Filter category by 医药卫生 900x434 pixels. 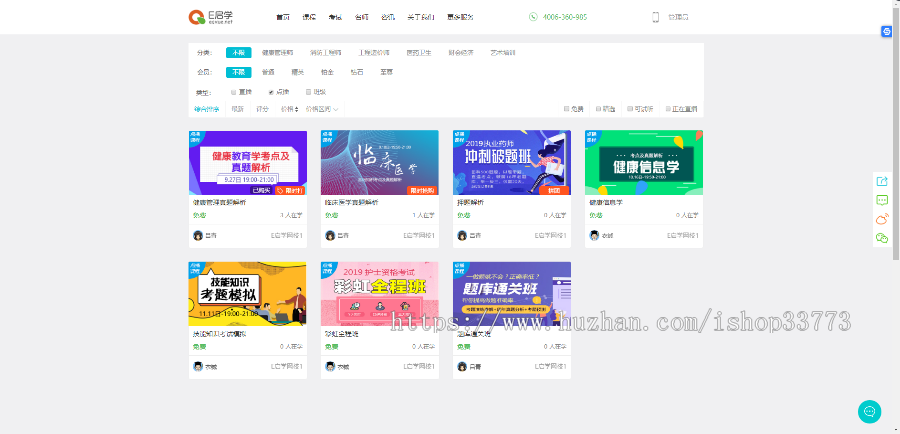(x=419, y=52)
